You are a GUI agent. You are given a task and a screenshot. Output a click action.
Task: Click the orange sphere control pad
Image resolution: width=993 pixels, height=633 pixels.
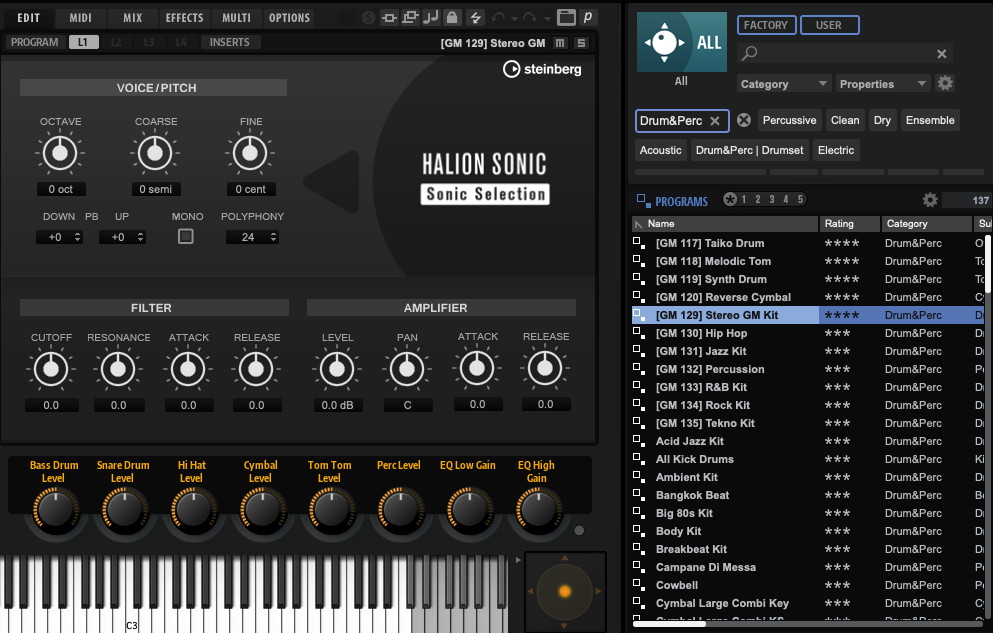pos(564,591)
